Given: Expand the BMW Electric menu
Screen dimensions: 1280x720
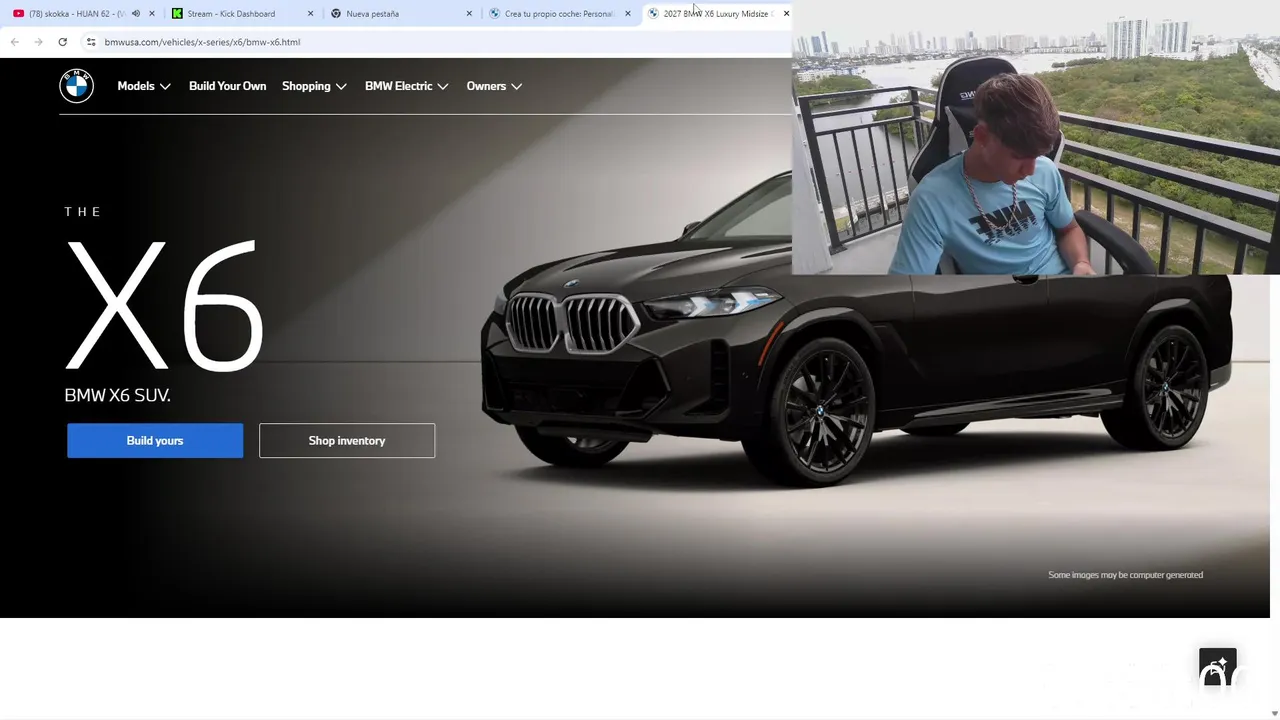Looking at the screenshot, I should (x=406, y=86).
